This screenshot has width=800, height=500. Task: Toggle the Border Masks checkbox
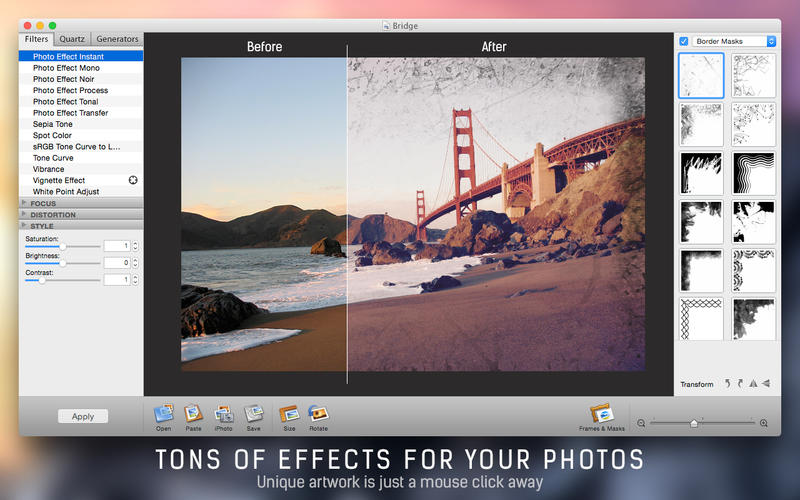coord(683,42)
